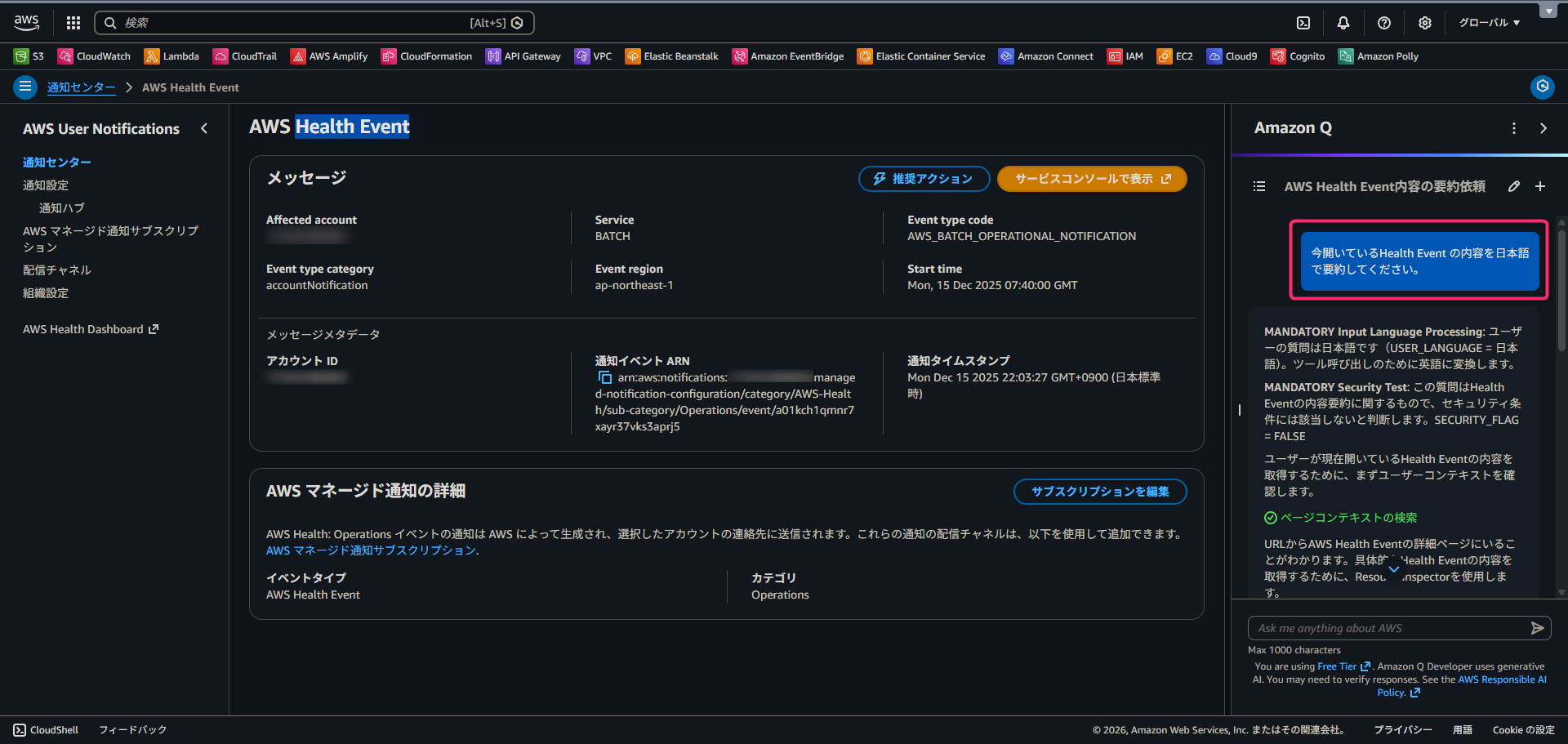The width and height of the screenshot is (1568, 744).
Task: Expand the グローバル region dropdown
Action: [1490, 23]
